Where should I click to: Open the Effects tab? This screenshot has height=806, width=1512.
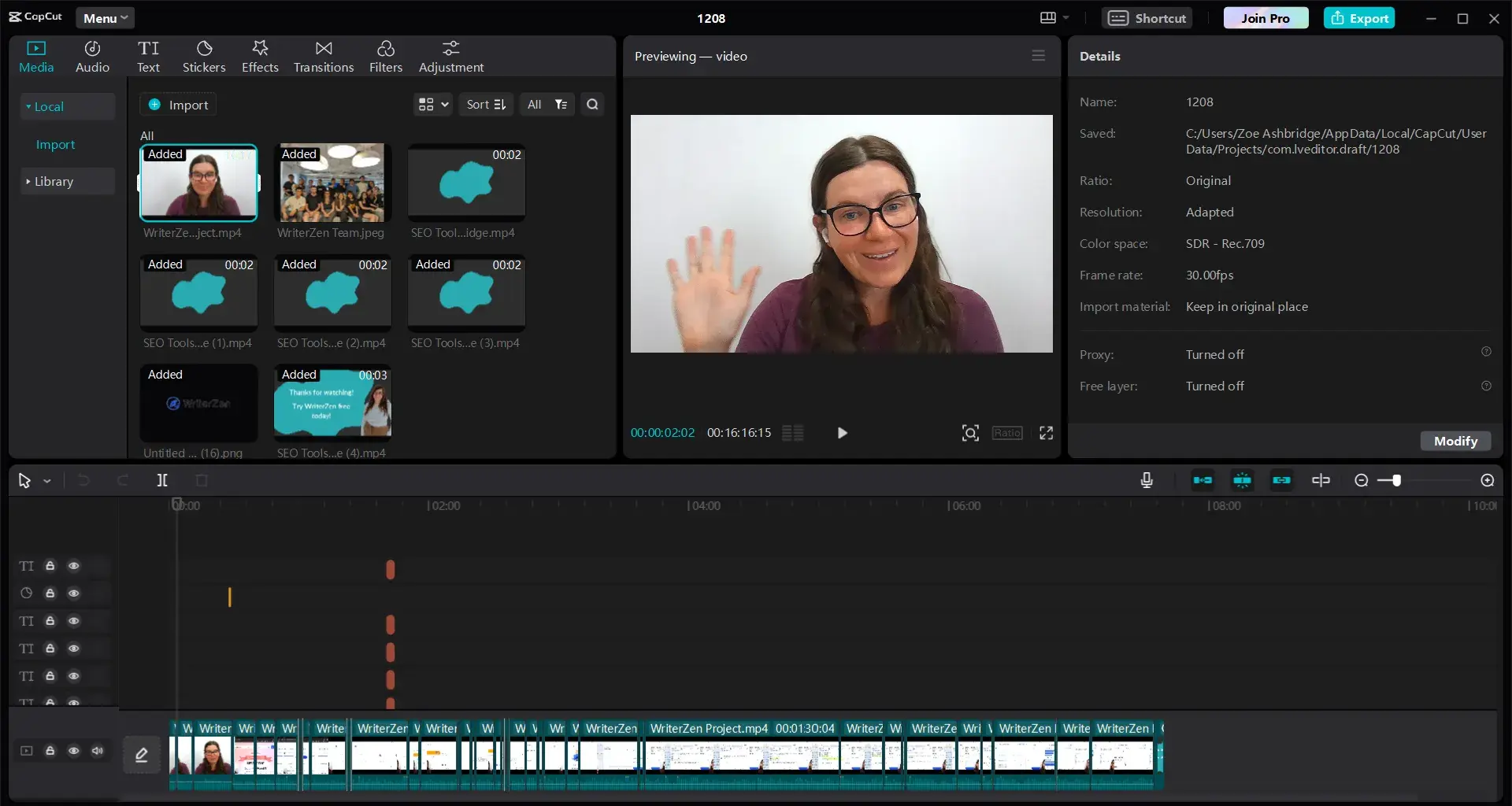tap(260, 57)
